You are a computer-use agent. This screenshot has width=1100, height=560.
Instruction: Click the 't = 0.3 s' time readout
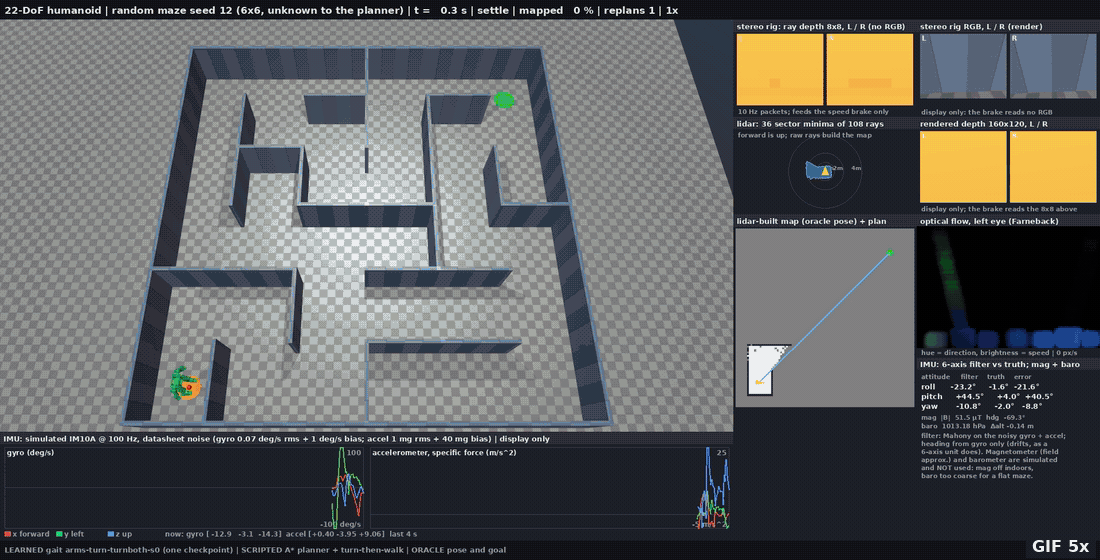(x=441, y=11)
